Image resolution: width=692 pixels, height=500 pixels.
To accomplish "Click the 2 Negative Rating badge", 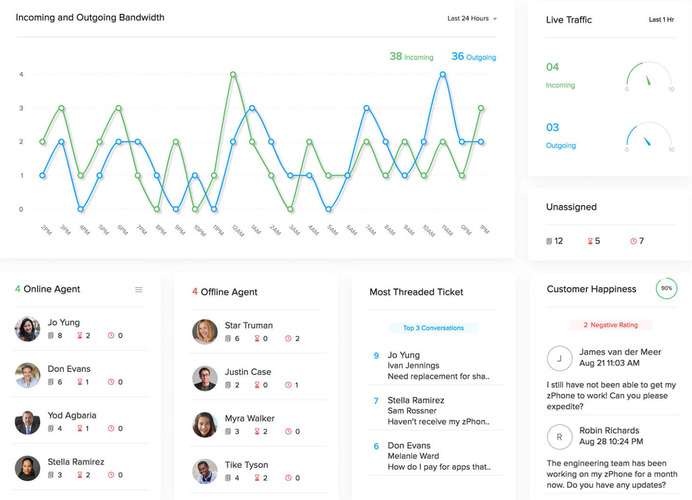I will click(611, 325).
